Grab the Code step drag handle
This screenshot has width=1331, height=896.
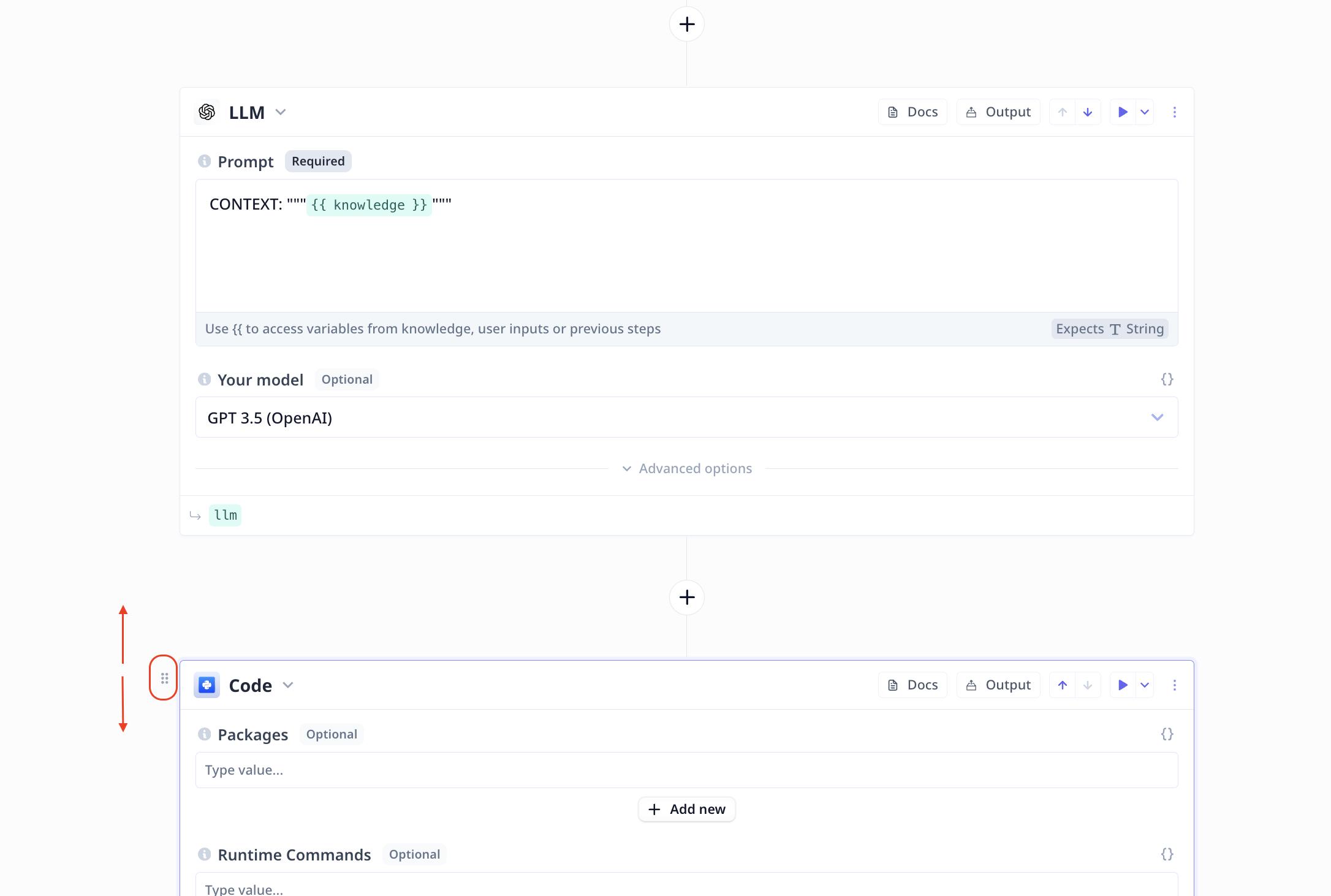click(164, 678)
